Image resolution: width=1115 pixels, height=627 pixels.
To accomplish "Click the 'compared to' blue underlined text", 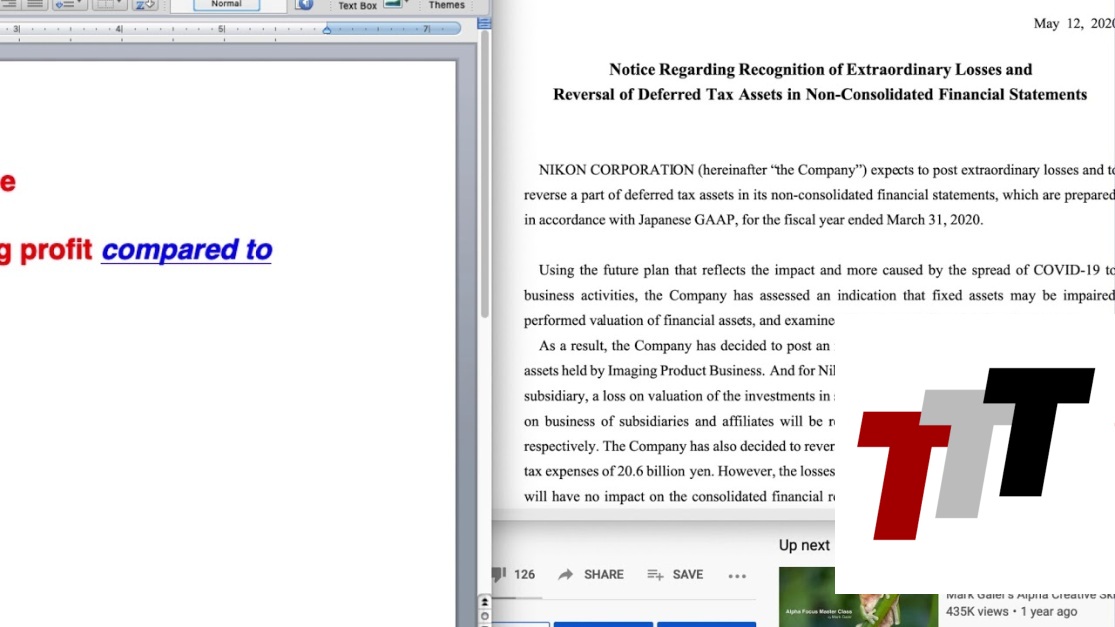I will tap(187, 250).
